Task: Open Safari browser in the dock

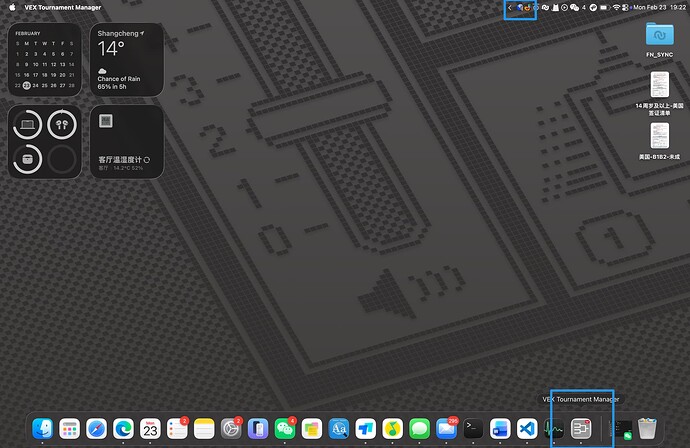Action: click(x=96, y=428)
